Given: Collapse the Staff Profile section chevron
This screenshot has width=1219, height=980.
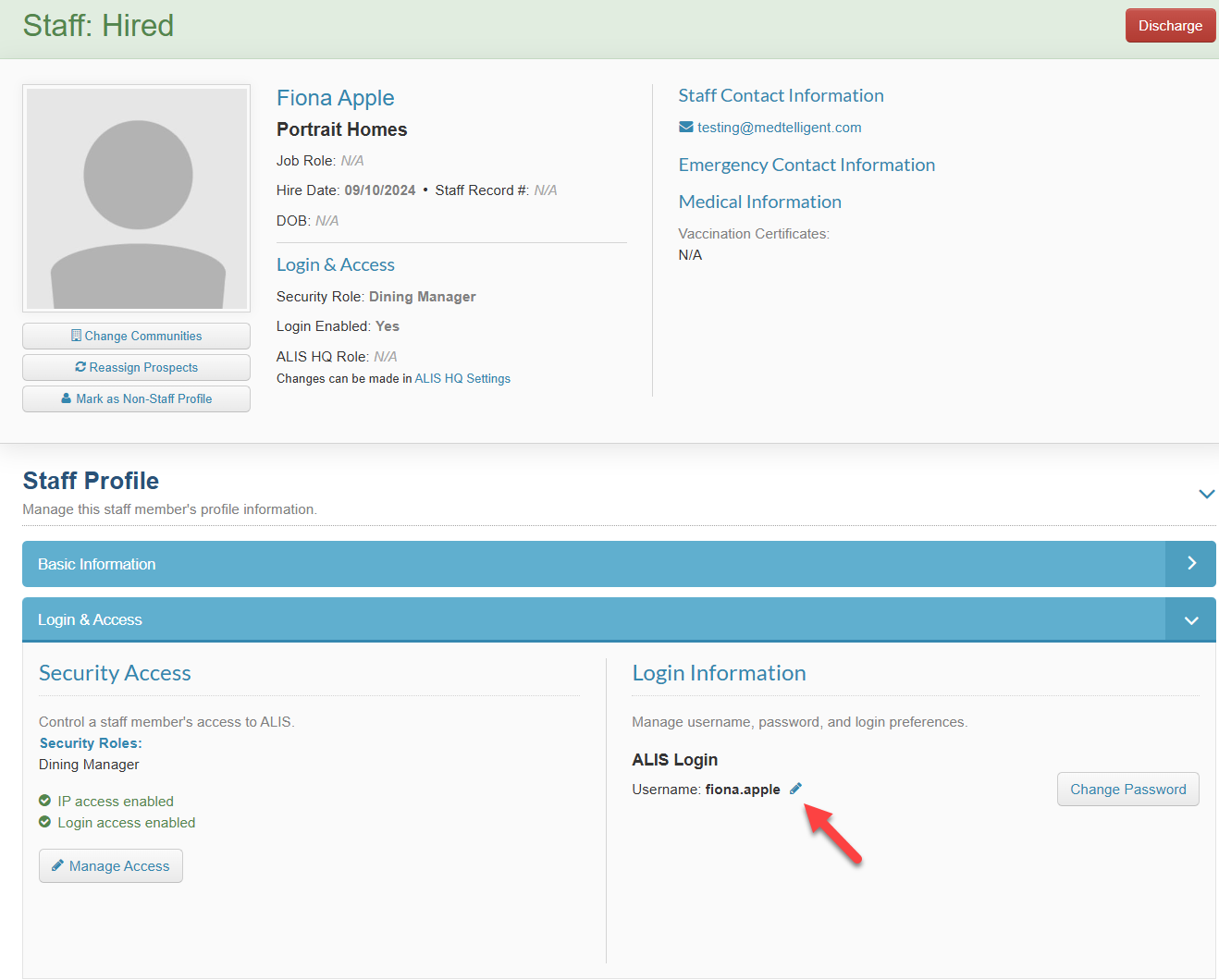Looking at the screenshot, I should [1206, 494].
